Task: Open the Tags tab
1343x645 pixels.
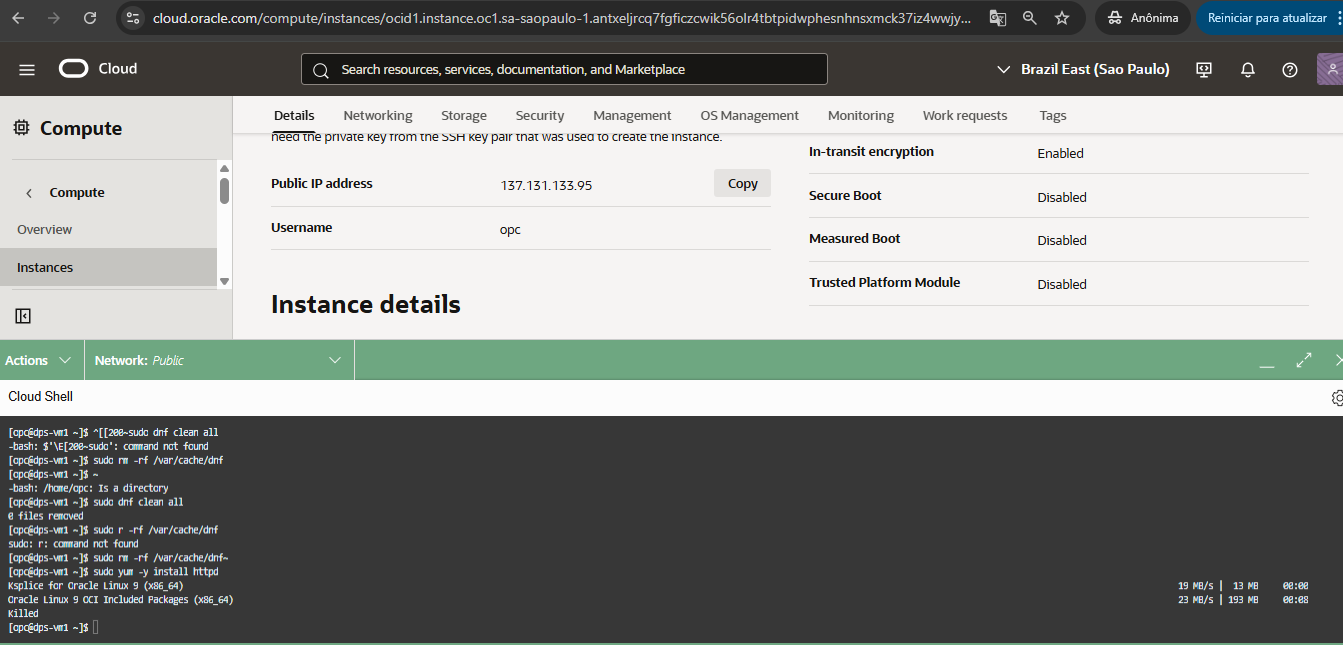Action: pyautogui.click(x=1053, y=115)
